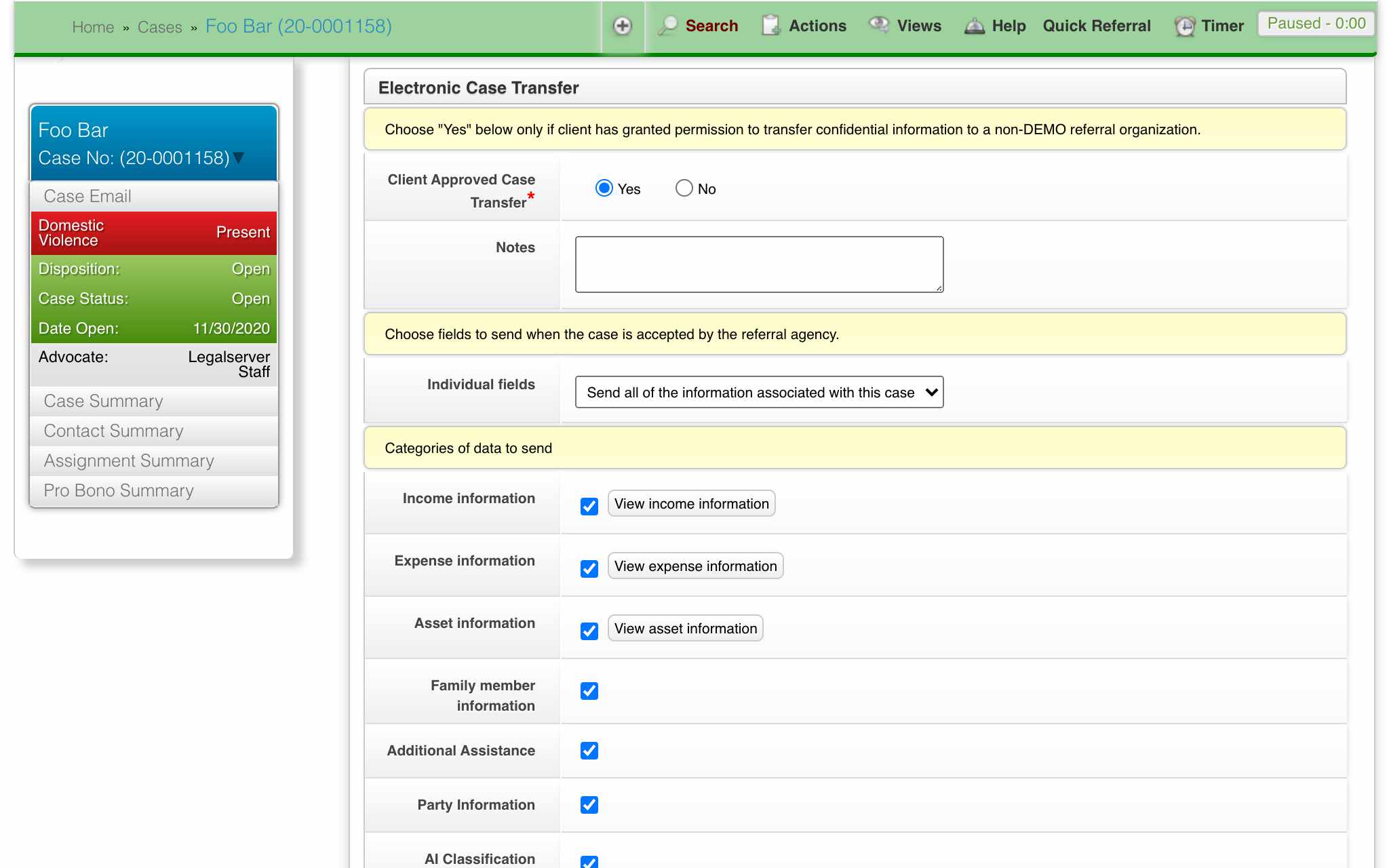The height and width of the screenshot is (868, 1389).
Task: Open Case Summary in sidebar
Action: [x=154, y=401]
